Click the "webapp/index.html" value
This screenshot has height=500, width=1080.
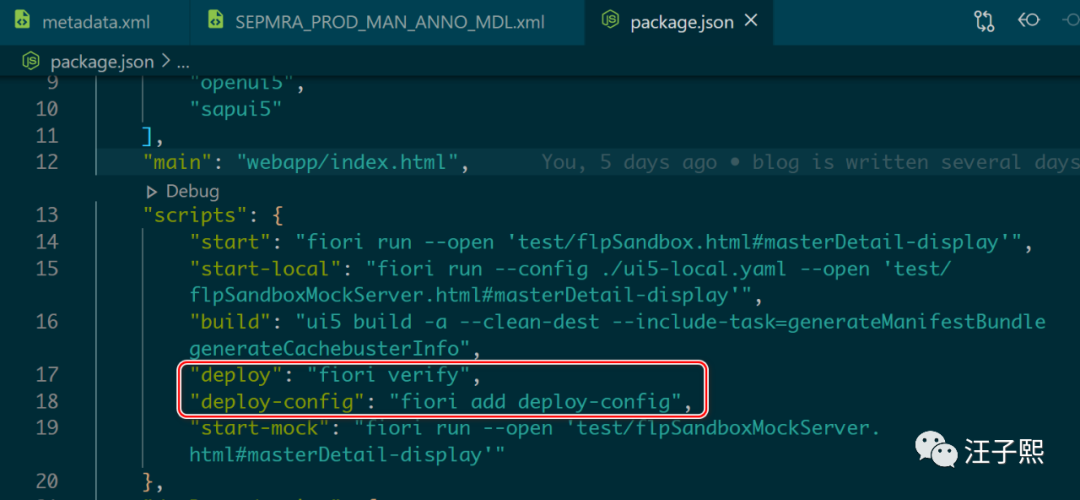[347, 163]
